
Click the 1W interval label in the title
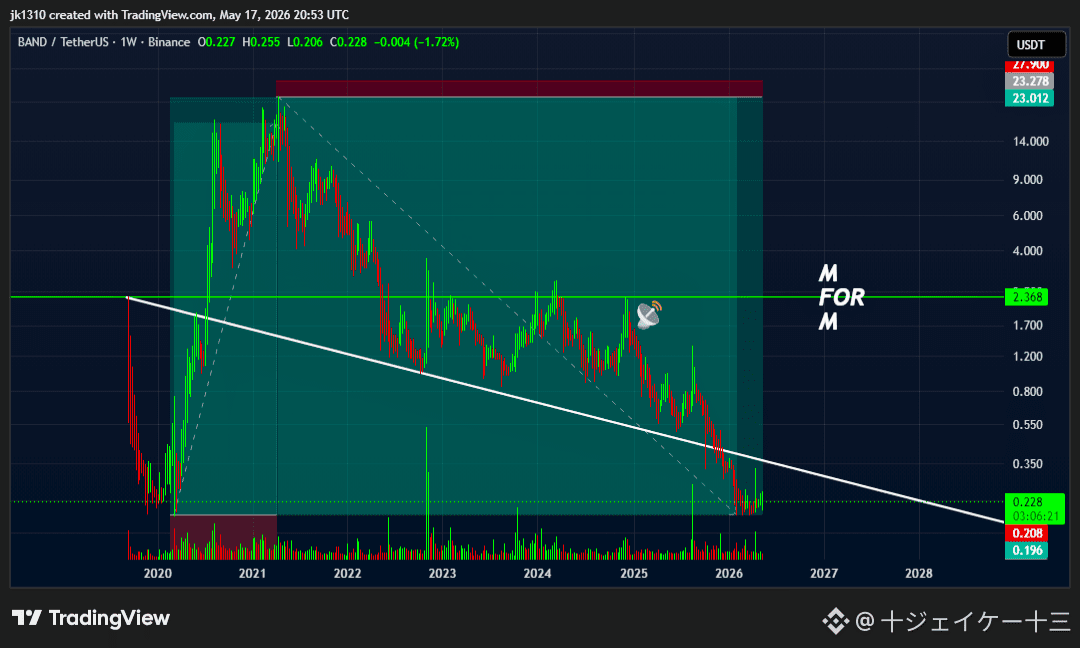[x=128, y=42]
